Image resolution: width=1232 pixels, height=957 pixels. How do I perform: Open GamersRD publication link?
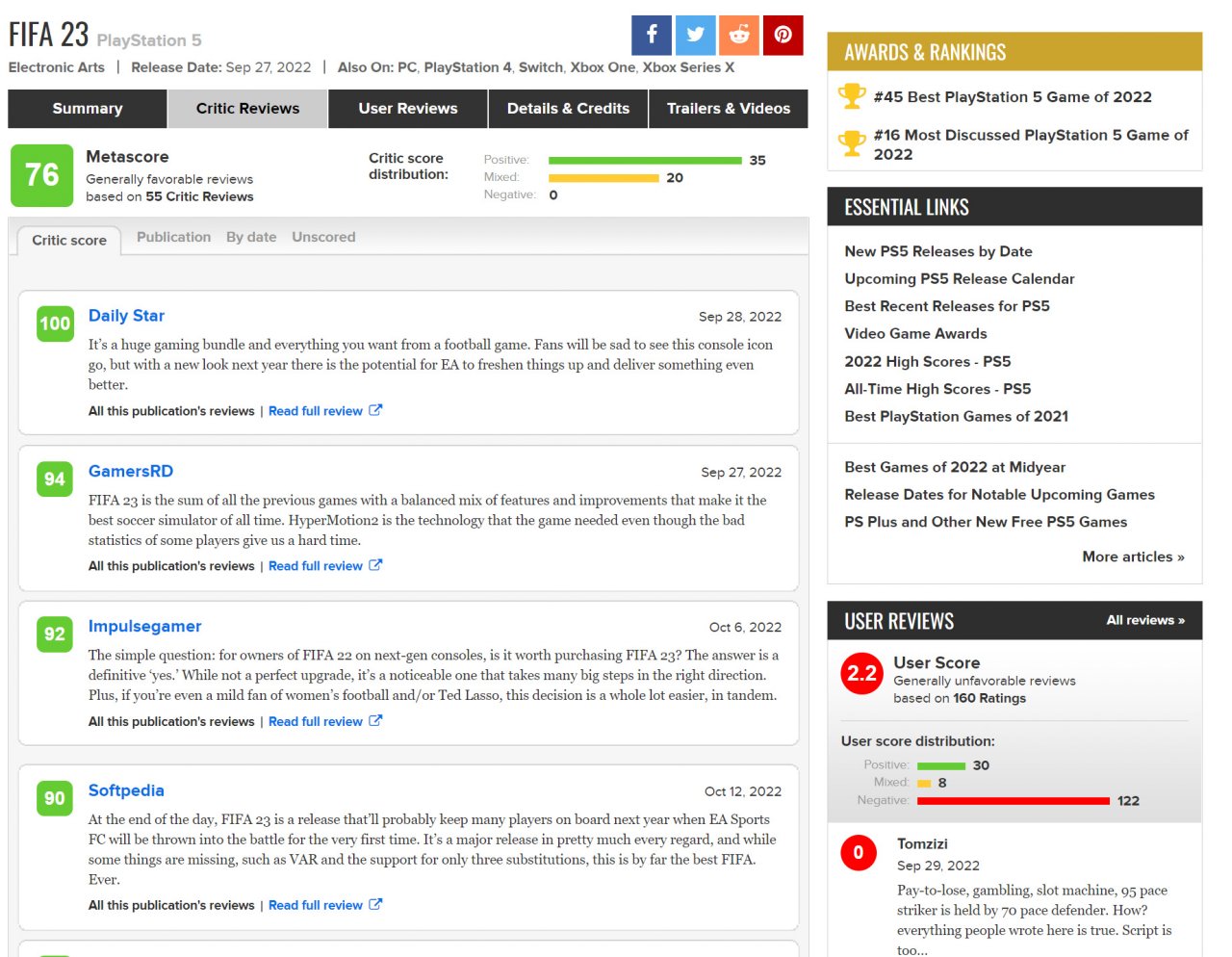[x=131, y=471]
